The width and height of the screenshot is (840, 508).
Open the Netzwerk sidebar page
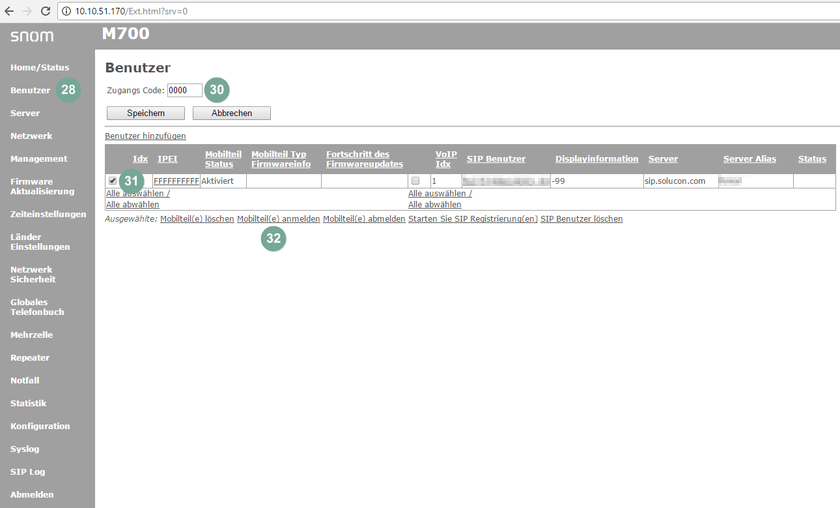pyautogui.click(x=31, y=136)
